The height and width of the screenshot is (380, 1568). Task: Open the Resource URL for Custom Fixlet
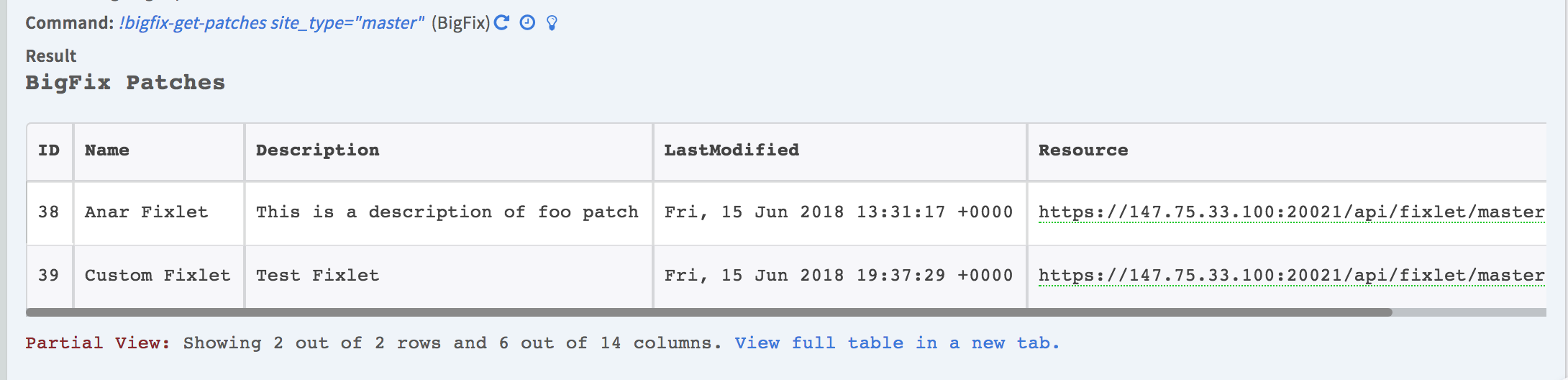[x=1291, y=276]
